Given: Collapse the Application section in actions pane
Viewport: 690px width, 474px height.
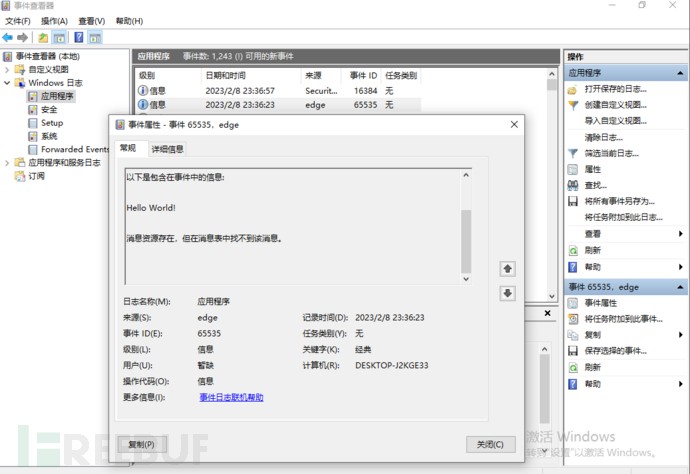Looking at the screenshot, I should (680, 73).
